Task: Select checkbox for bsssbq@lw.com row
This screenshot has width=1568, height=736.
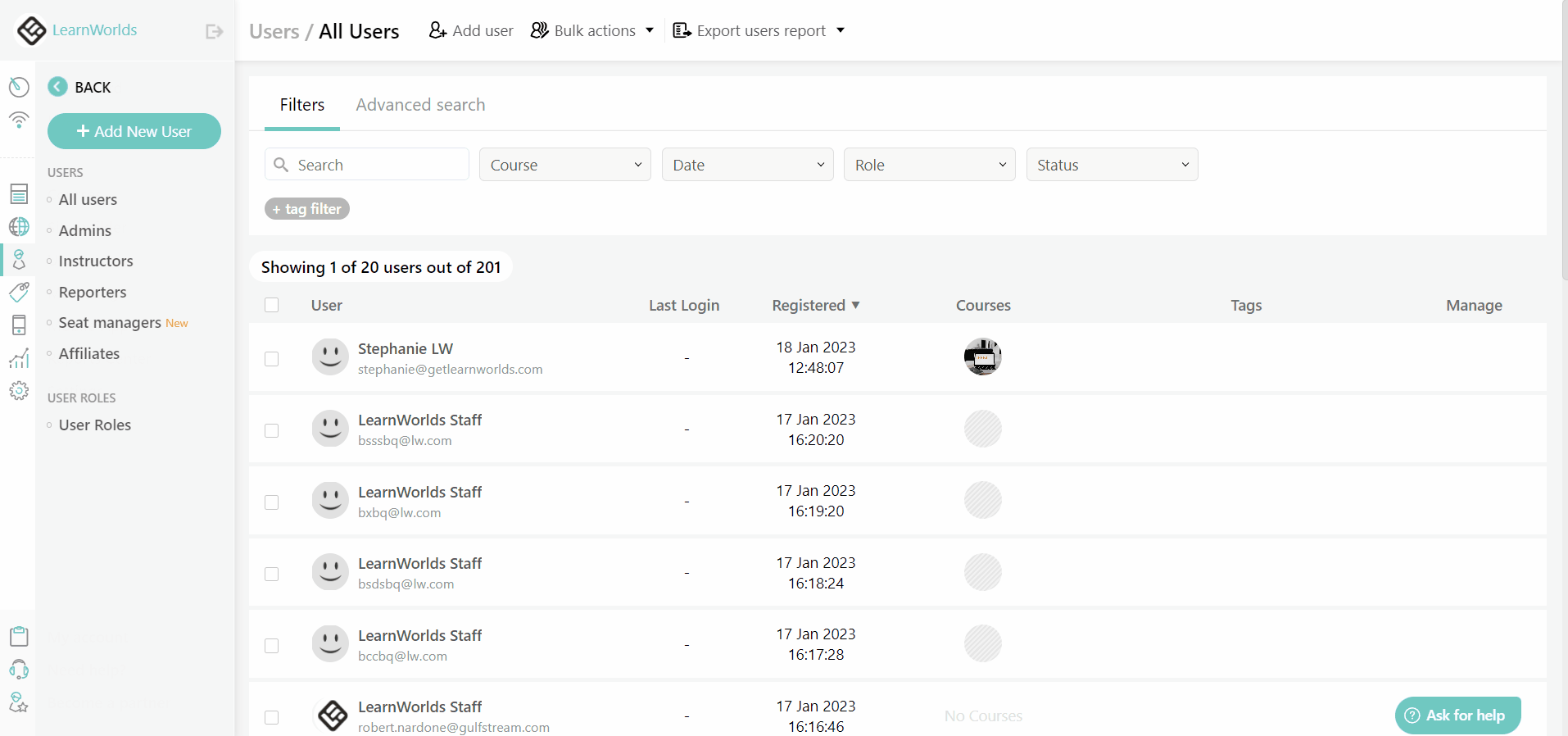Action: pyautogui.click(x=272, y=430)
